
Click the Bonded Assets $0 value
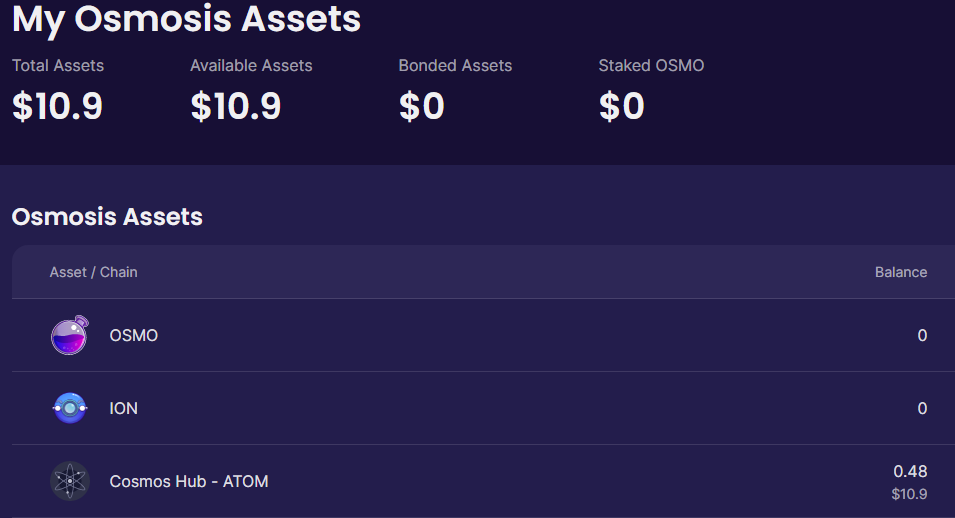tap(421, 106)
